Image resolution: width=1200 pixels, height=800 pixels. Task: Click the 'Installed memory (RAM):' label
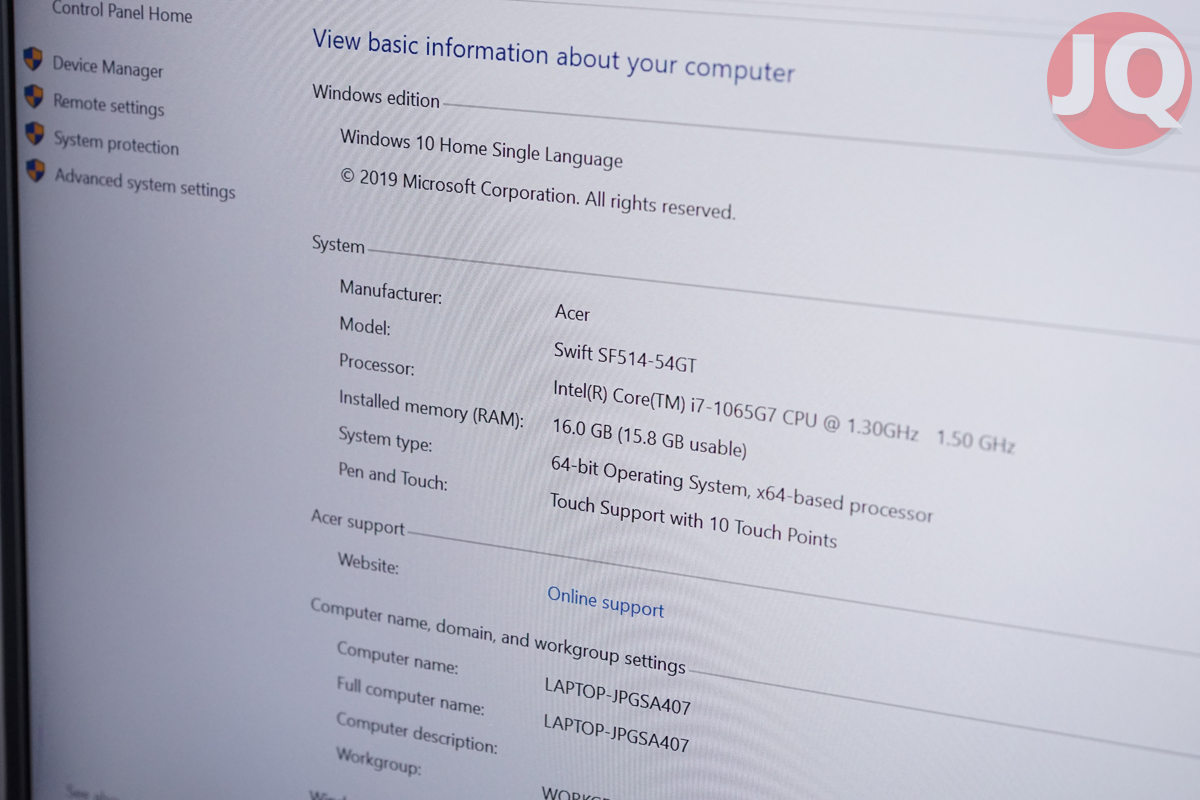click(431, 409)
